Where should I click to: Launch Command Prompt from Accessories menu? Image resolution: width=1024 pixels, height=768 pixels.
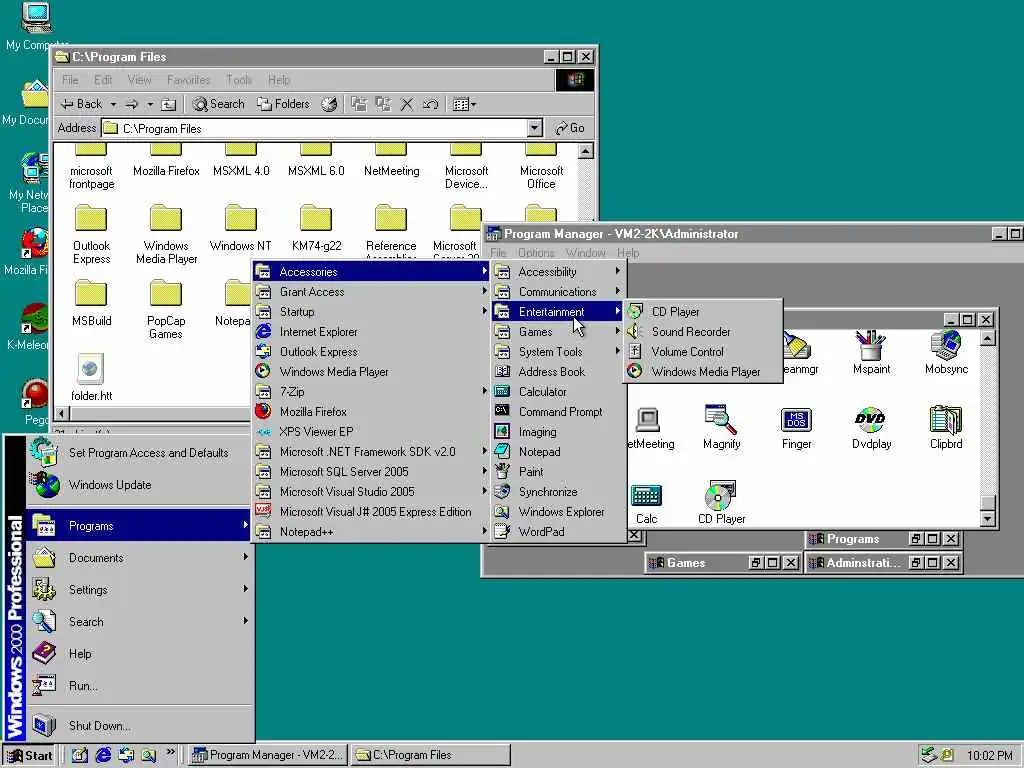click(x=558, y=411)
